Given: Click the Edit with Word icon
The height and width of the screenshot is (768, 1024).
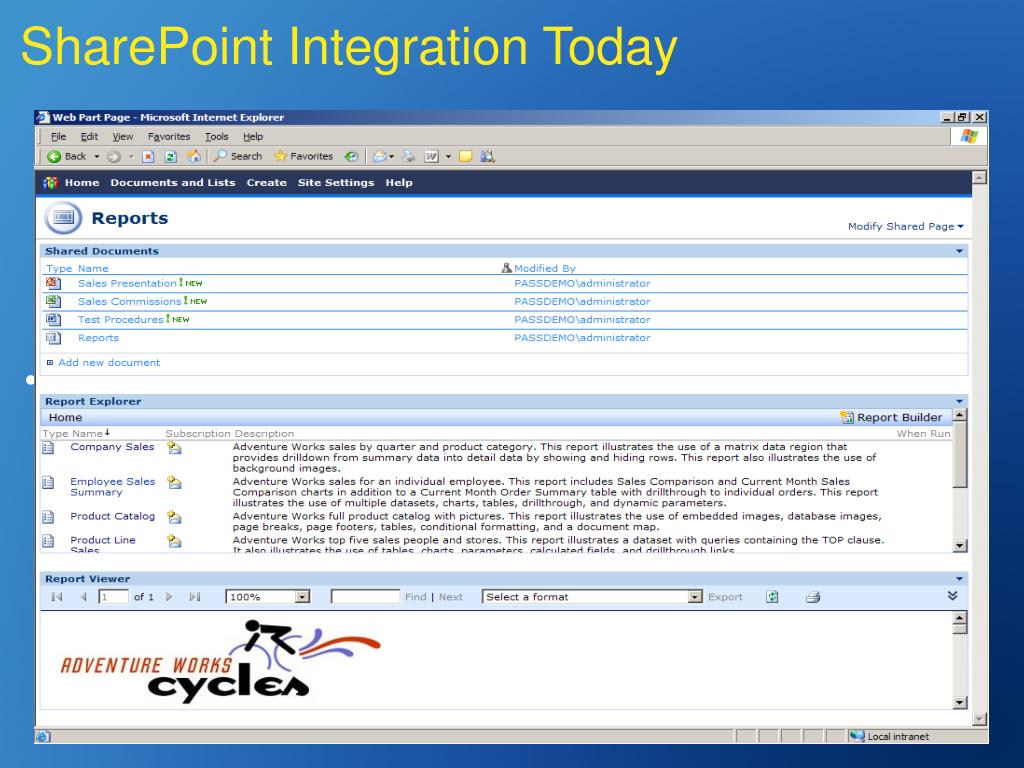Looking at the screenshot, I should [432, 156].
